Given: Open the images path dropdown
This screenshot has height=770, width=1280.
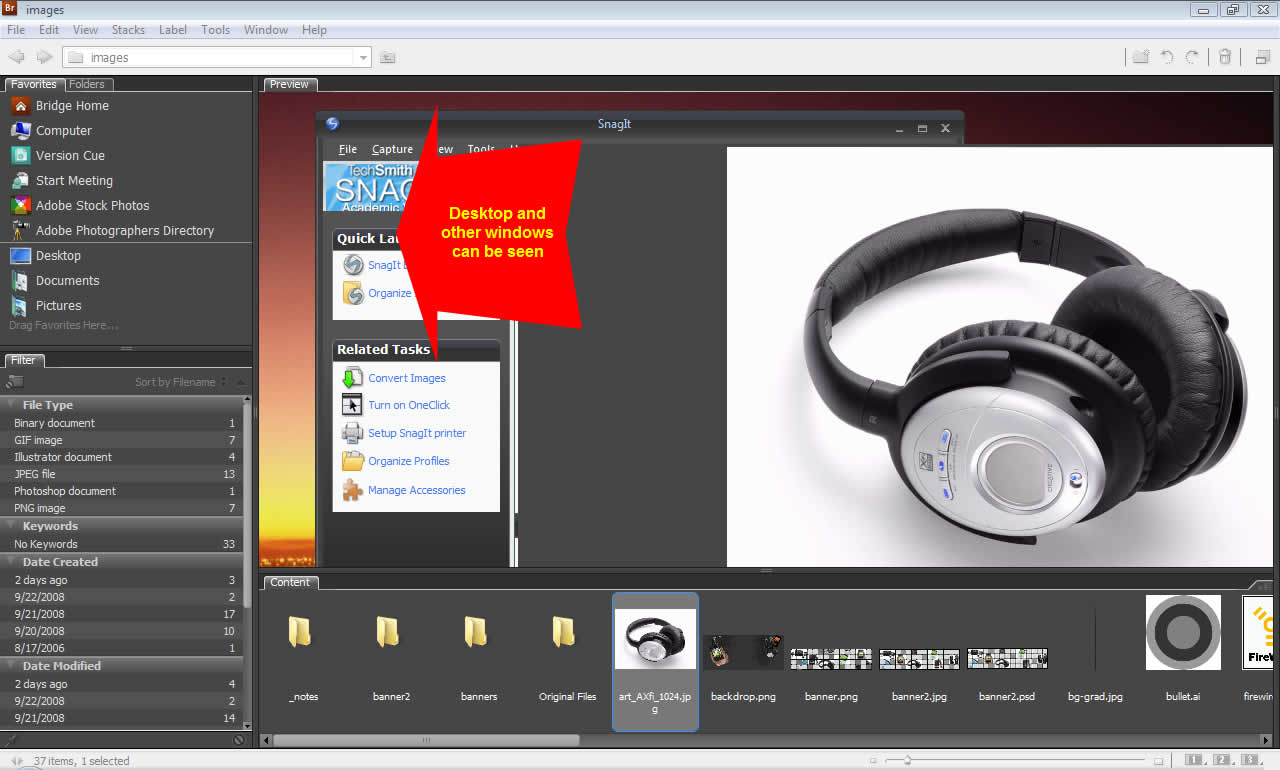Looking at the screenshot, I should pyautogui.click(x=363, y=58).
